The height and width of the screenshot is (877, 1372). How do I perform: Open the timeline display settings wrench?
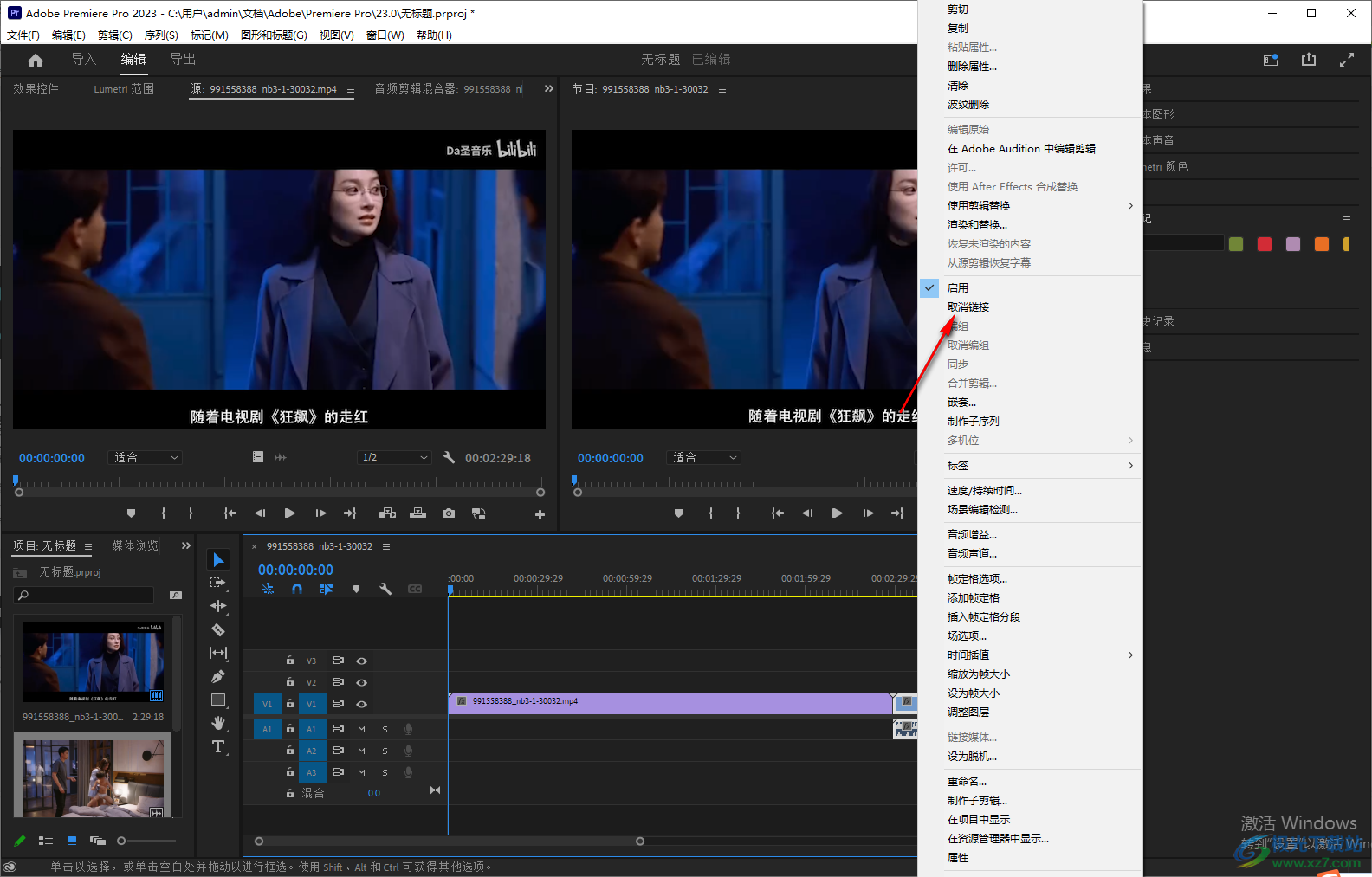[x=385, y=589]
